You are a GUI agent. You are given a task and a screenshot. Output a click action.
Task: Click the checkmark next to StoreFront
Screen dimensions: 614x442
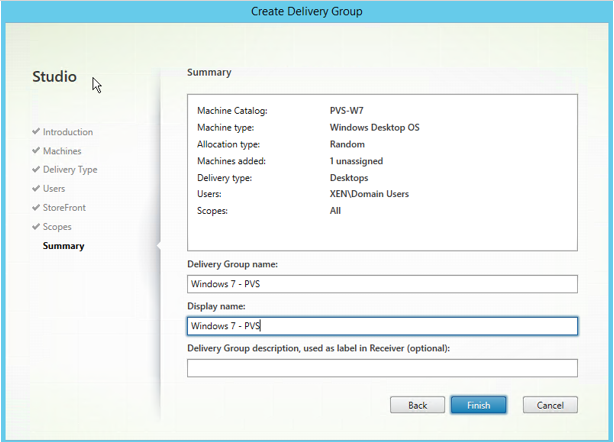[36, 208]
